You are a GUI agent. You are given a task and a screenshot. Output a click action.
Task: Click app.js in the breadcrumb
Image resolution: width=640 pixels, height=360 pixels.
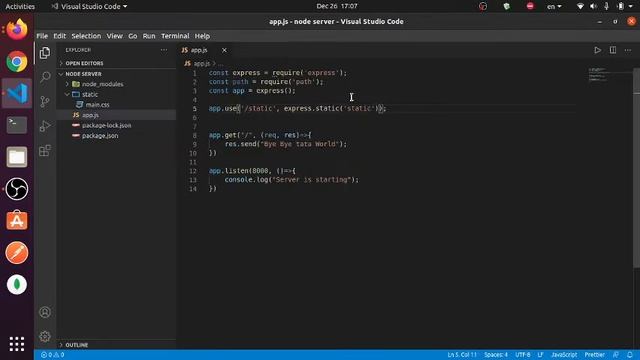201,64
